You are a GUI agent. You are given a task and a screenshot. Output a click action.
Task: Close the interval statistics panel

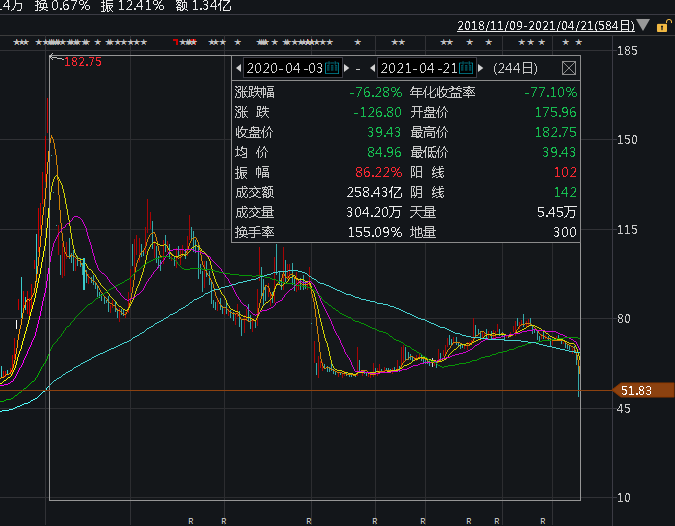pos(568,68)
